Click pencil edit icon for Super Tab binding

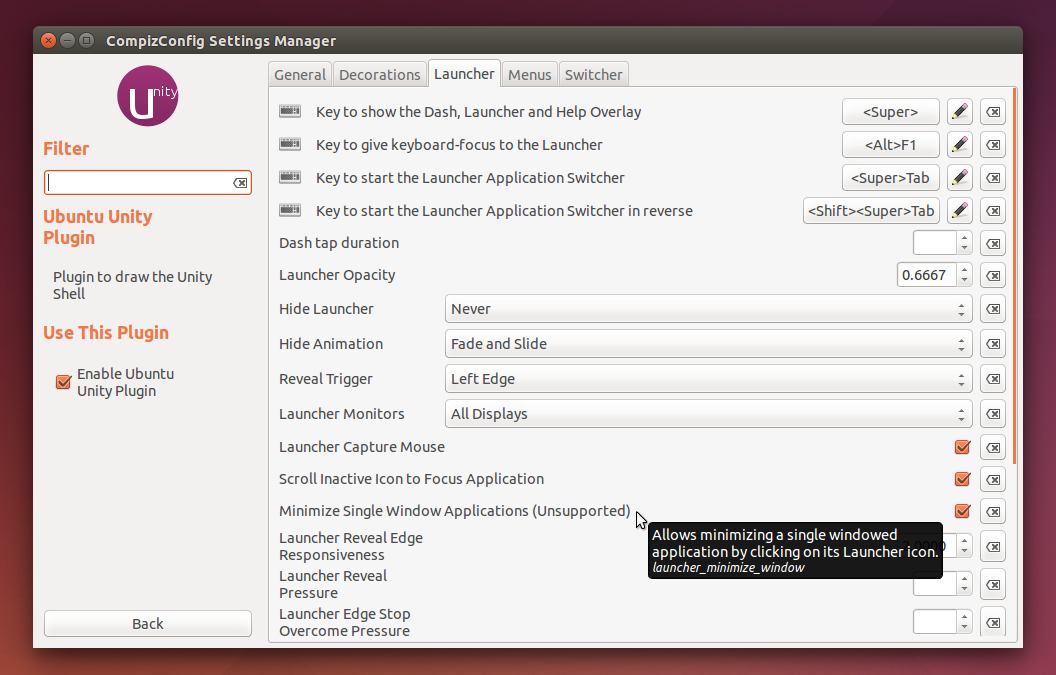pyautogui.click(x=960, y=178)
